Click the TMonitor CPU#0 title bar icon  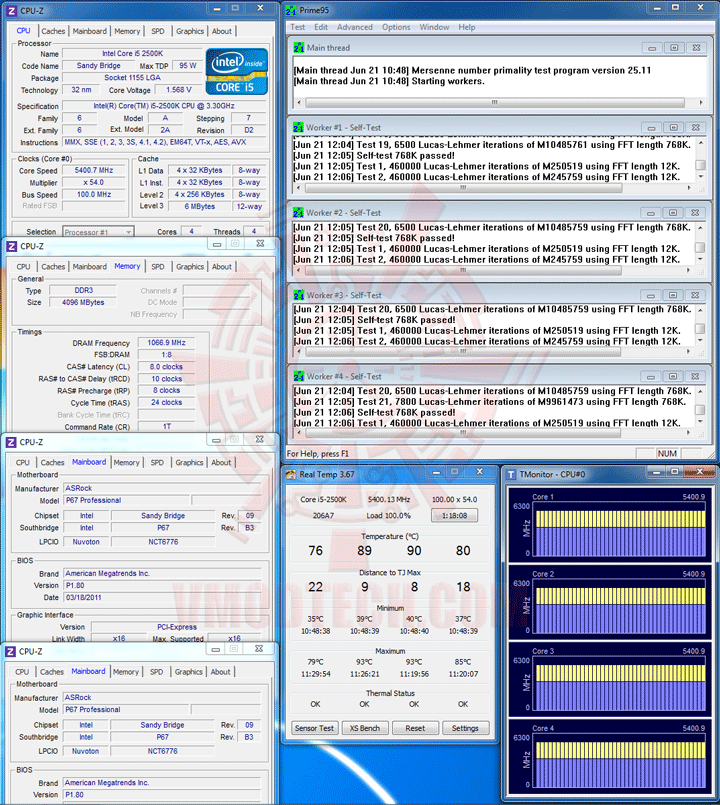tap(511, 474)
